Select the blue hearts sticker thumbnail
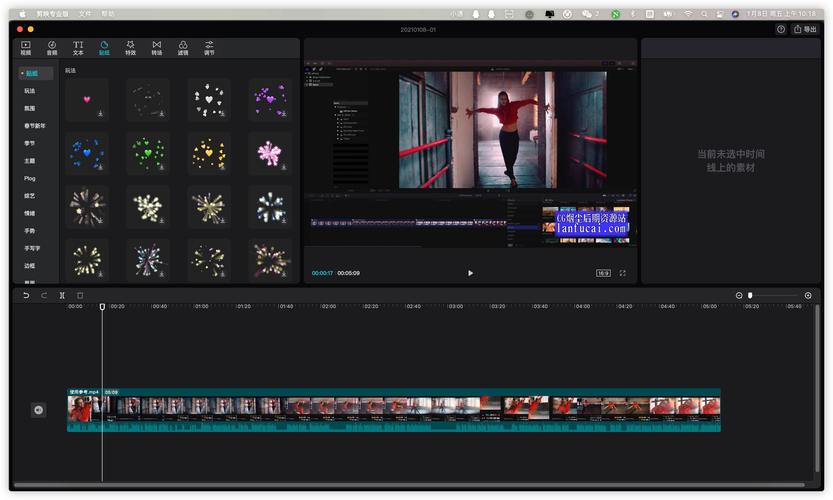The image size is (833, 500). point(87,153)
